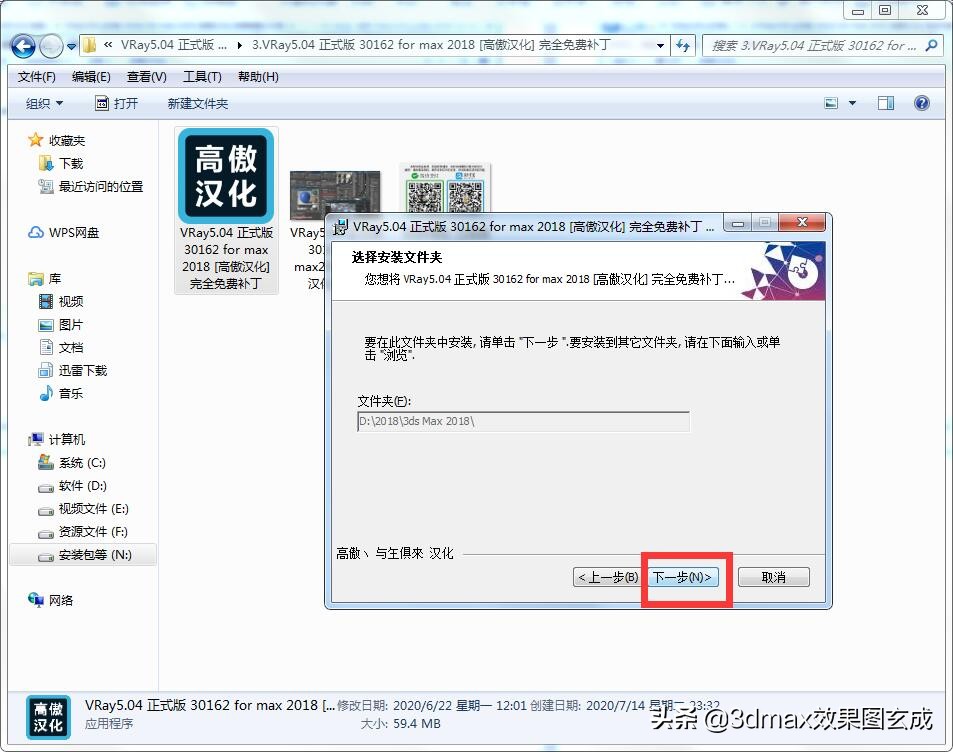Click the VRay5.04 正式版 breadcrumb segment
Image resolution: width=953 pixels, height=752 pixels.
coord(174,45)
